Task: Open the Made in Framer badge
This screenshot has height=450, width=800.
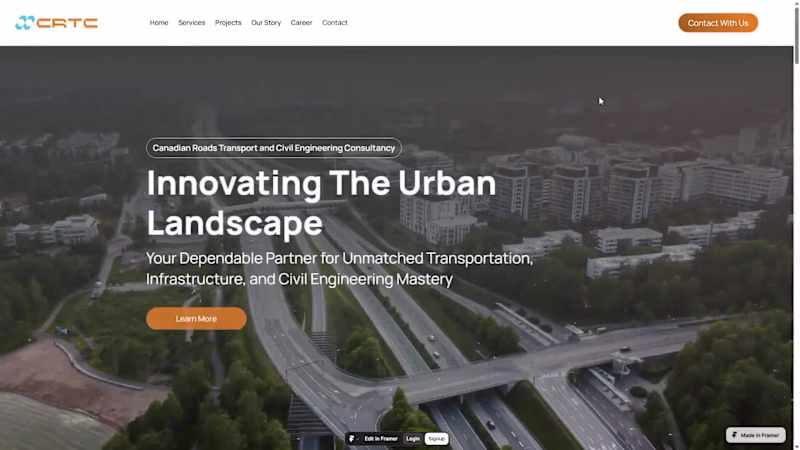Action: point(756,435)
